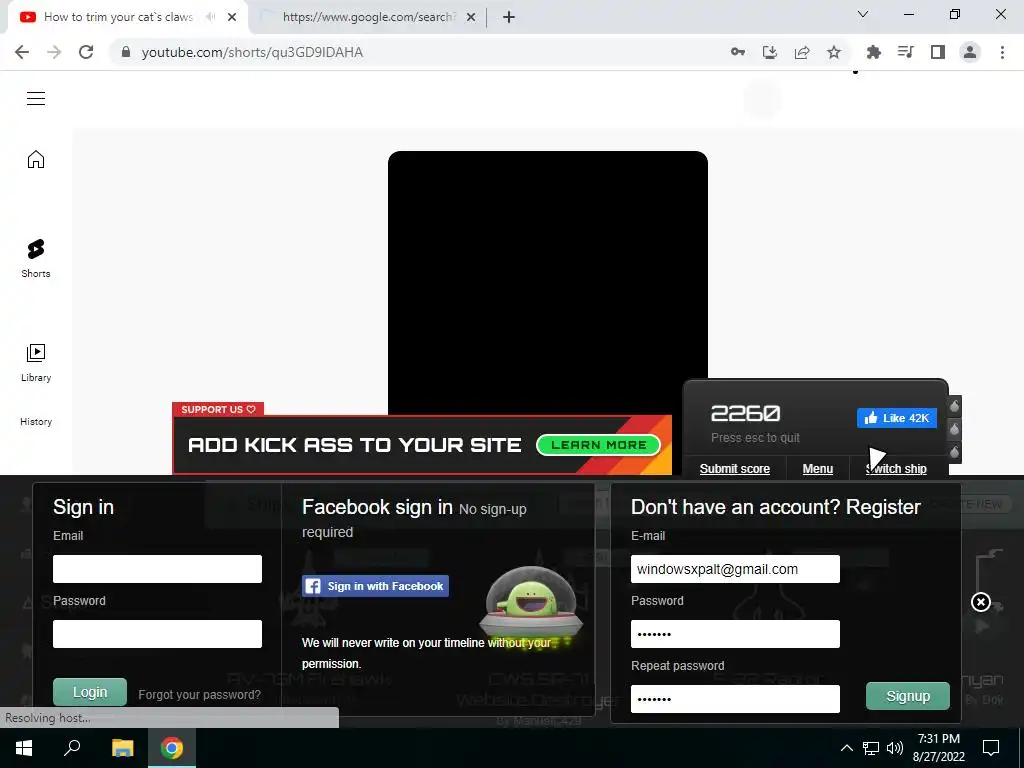Open History in the sidebar
The width and height of the screenshot is (1024, 768).
pos(36,422)
